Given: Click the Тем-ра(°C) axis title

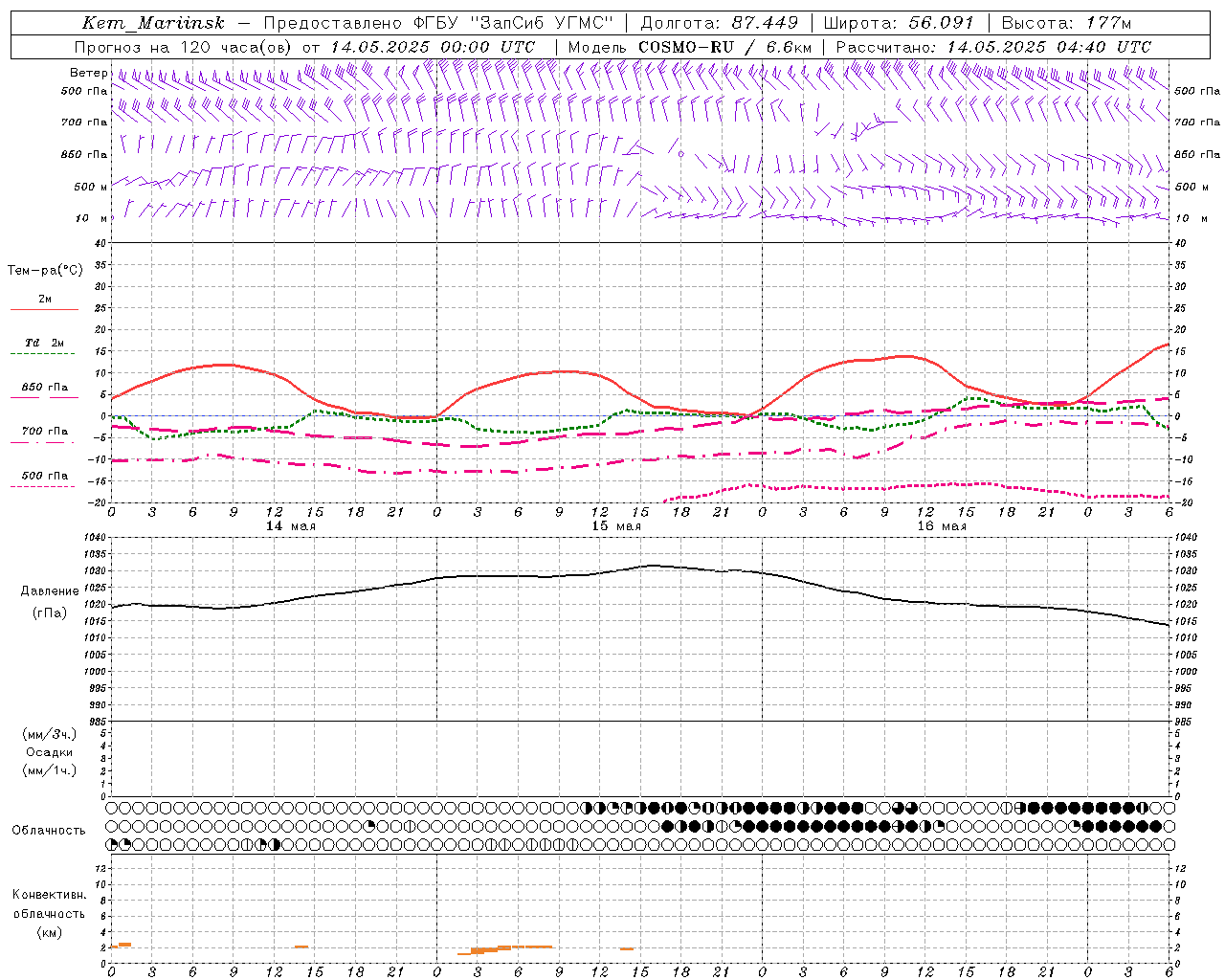Looking at the screenshot, I should click(45, 271).
